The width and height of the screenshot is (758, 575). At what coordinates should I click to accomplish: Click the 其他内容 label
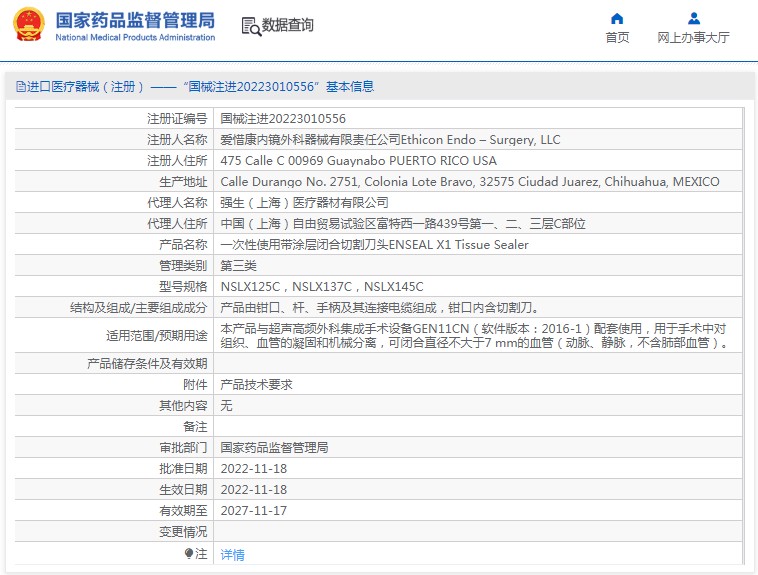point(183,406)
